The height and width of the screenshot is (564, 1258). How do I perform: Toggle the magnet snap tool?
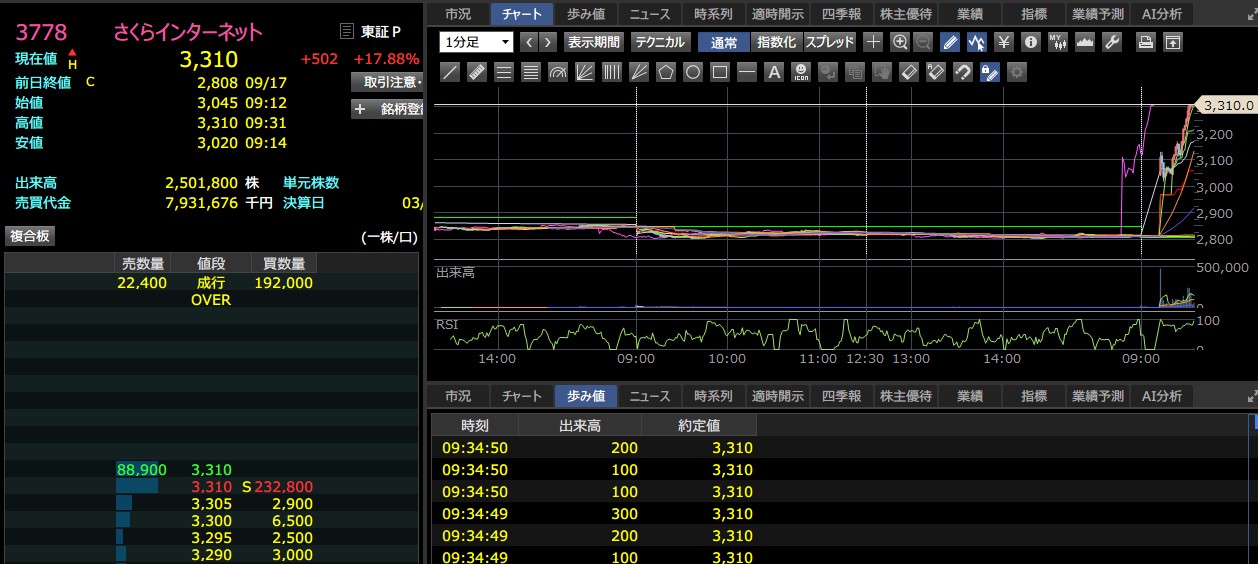(x=963, y=72)
